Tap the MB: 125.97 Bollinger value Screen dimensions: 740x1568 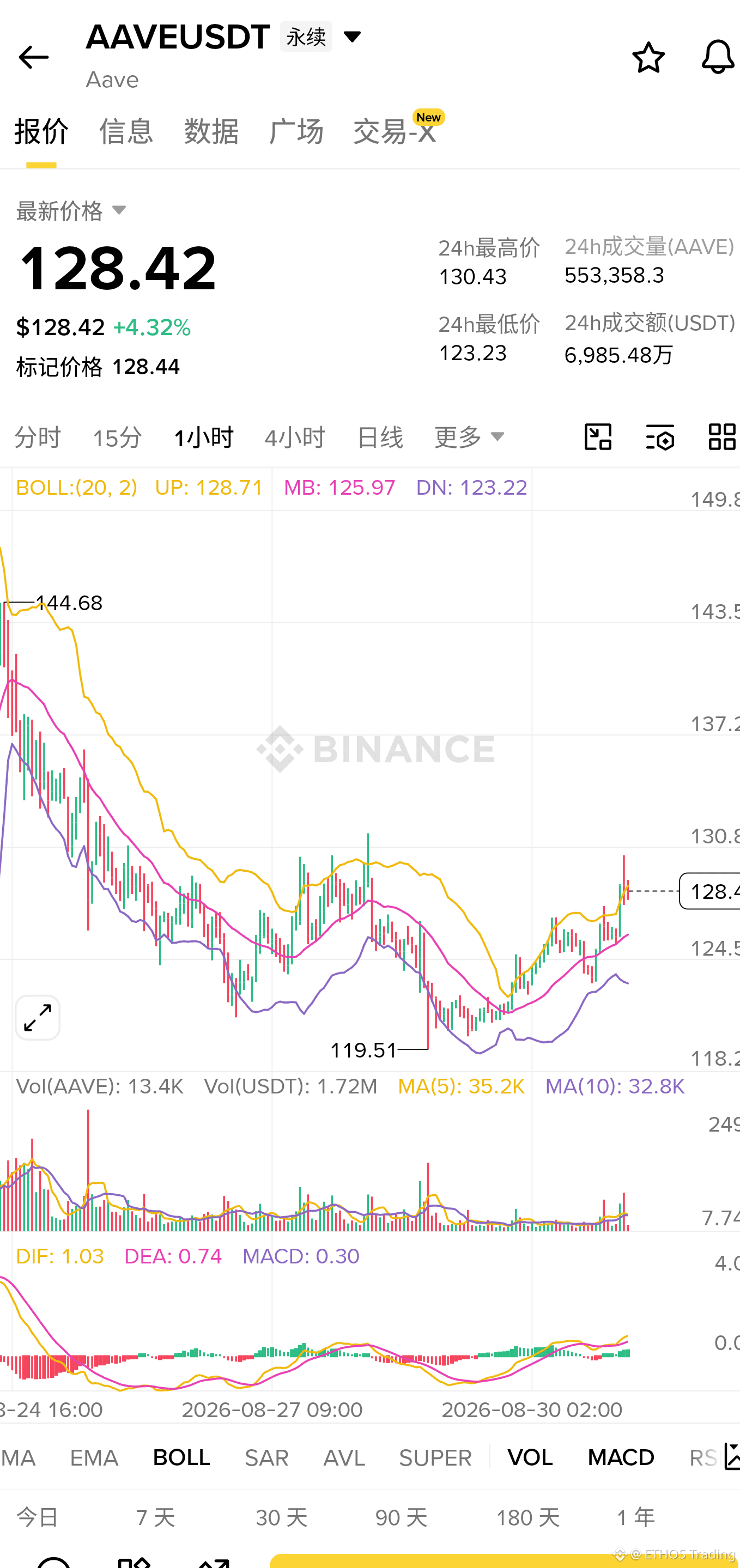tap(340, 488)
